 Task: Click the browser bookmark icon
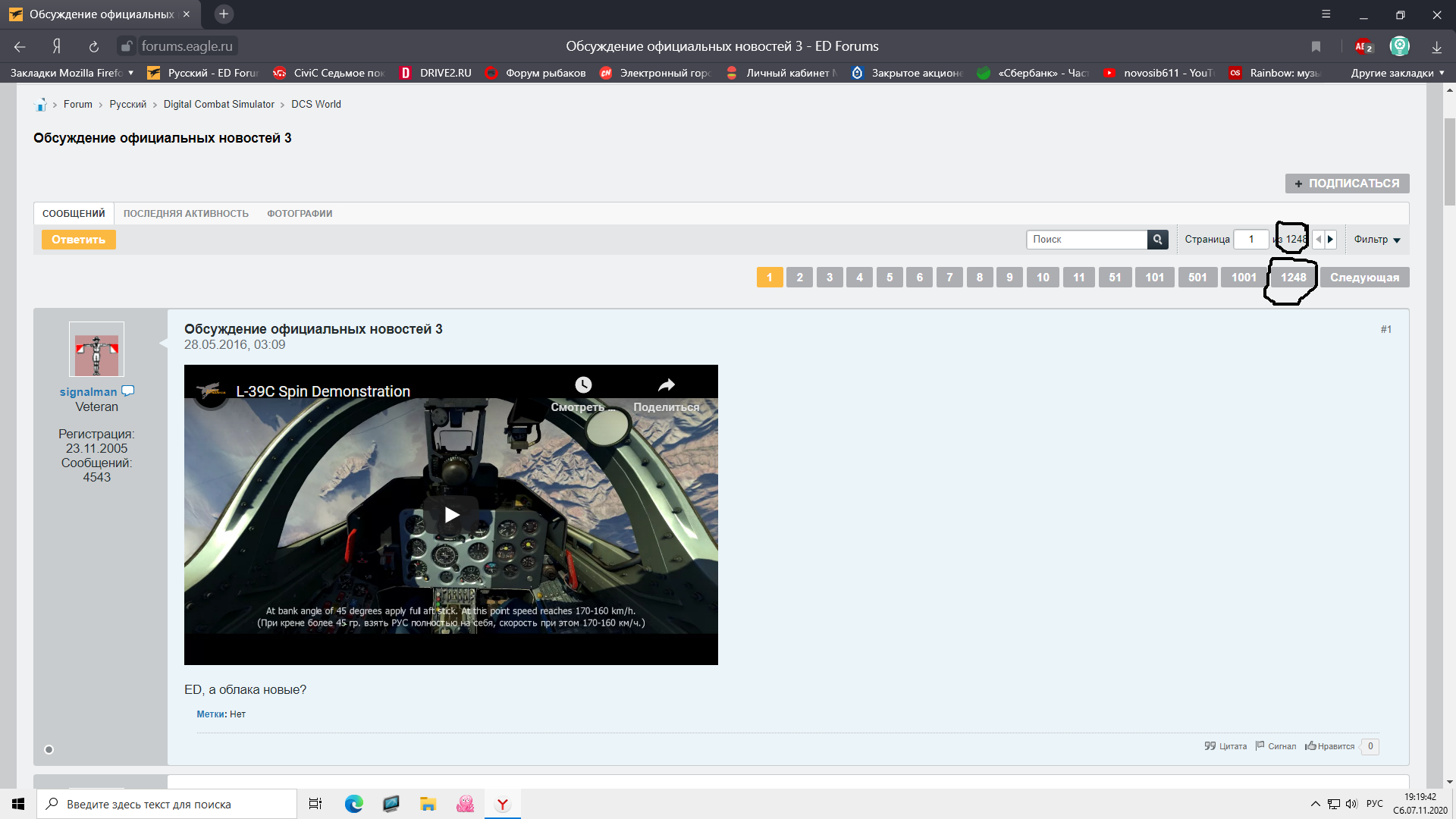1316,47
